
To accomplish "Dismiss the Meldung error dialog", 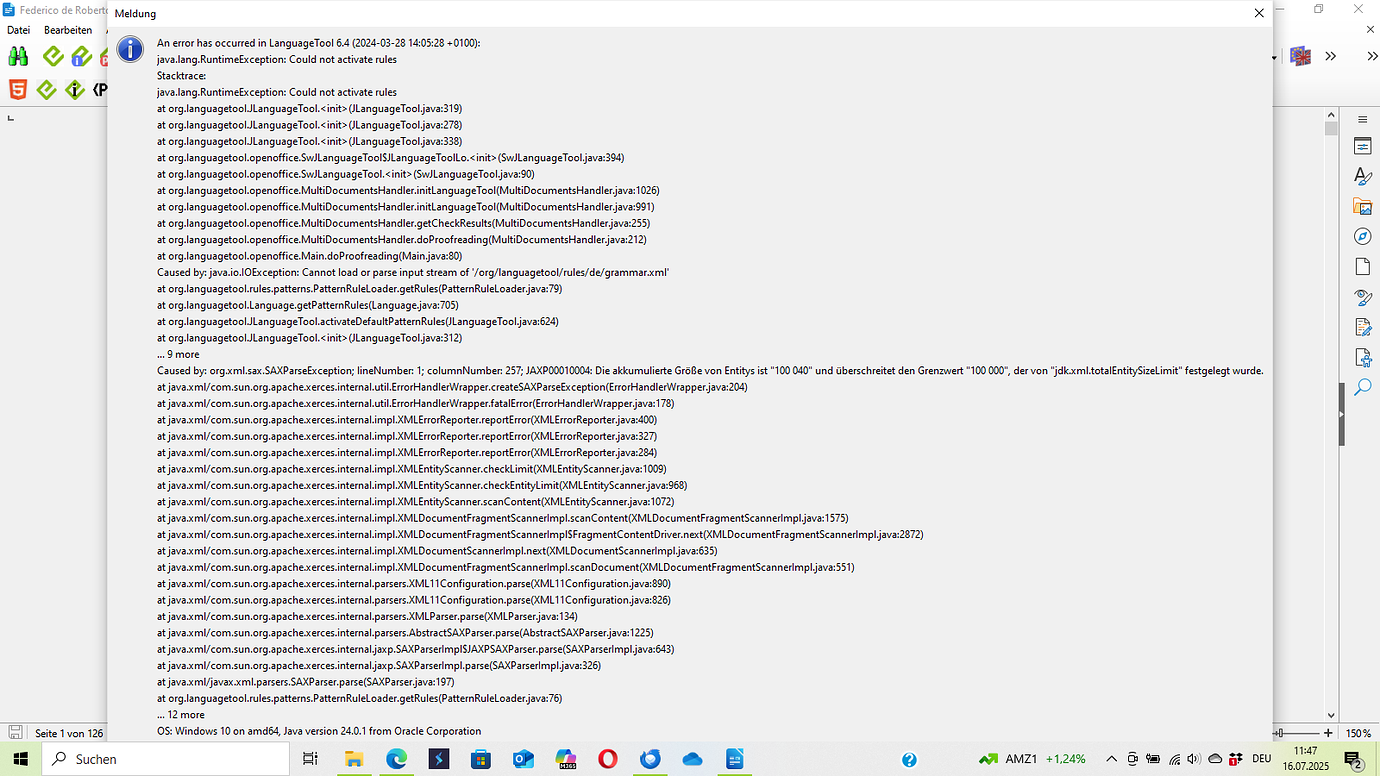I will [1259, 13].
